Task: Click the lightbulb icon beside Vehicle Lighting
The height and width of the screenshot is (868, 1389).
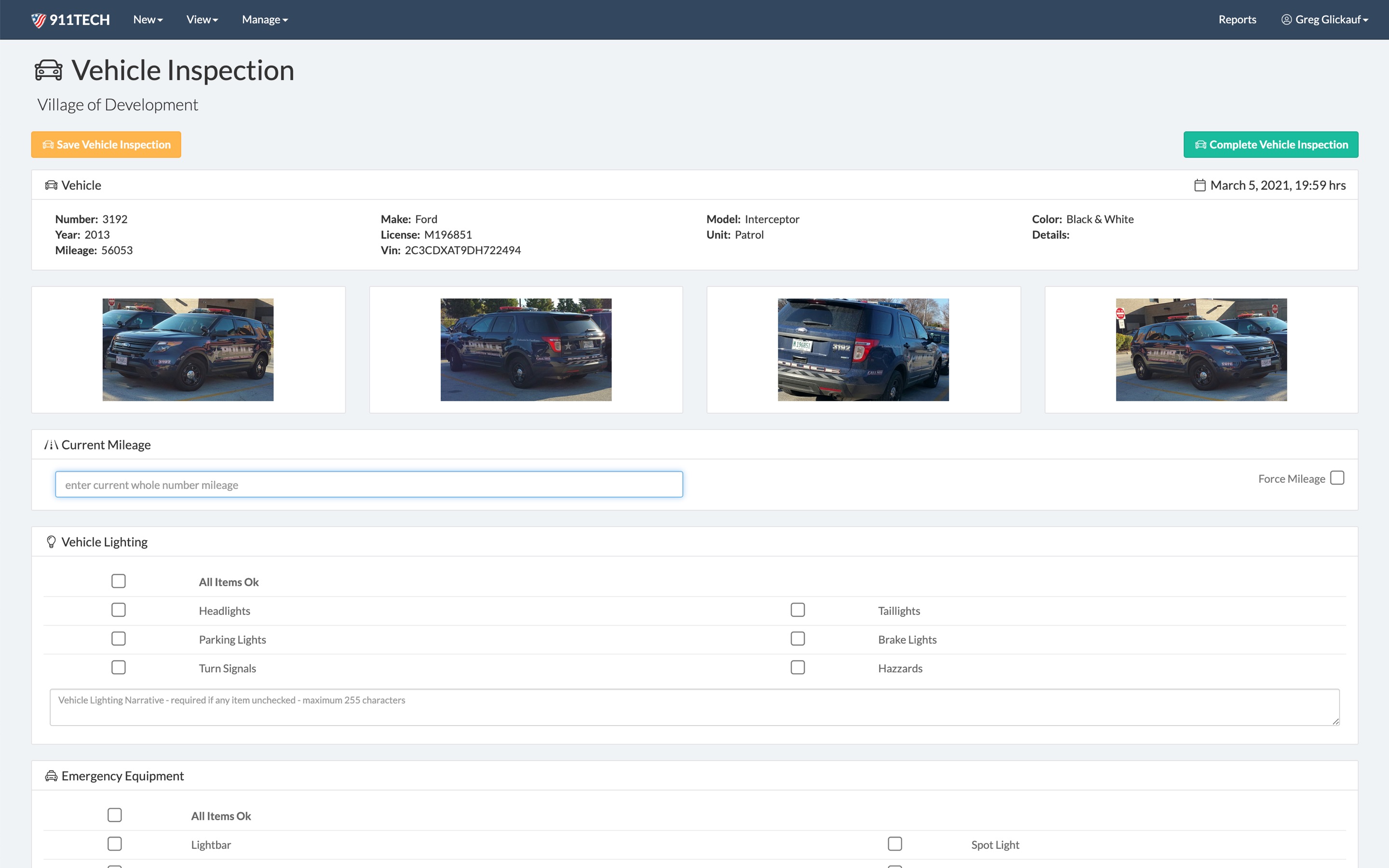Action: pyautogui.click(x=51, y=542)
